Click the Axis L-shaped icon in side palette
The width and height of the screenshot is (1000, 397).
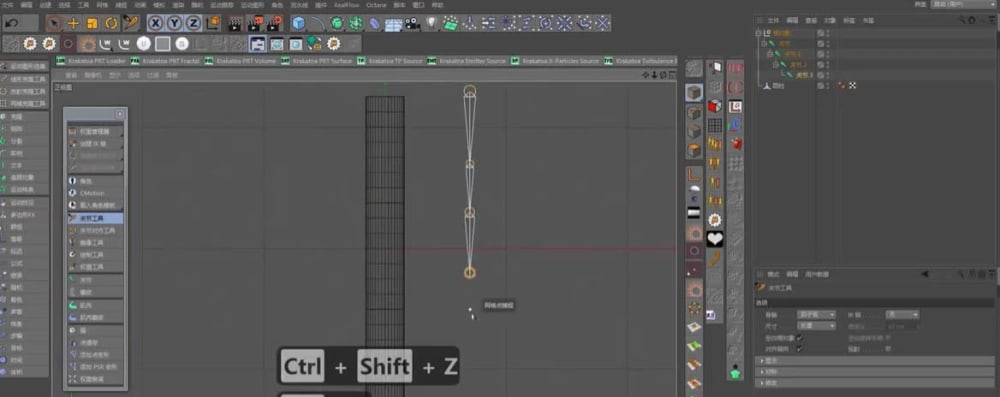pos(695,174)
